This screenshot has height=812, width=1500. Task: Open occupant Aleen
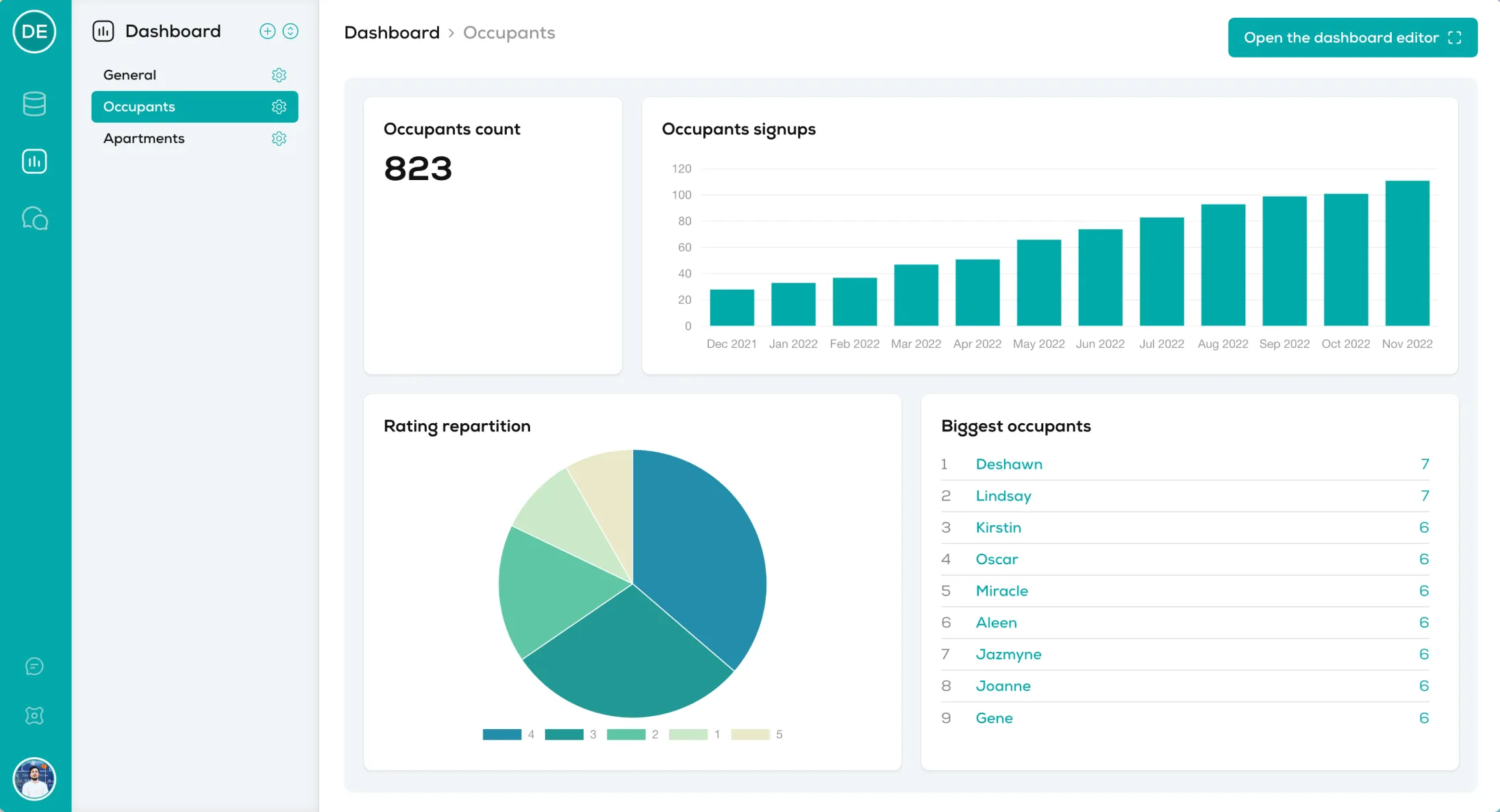click(997, 622)
